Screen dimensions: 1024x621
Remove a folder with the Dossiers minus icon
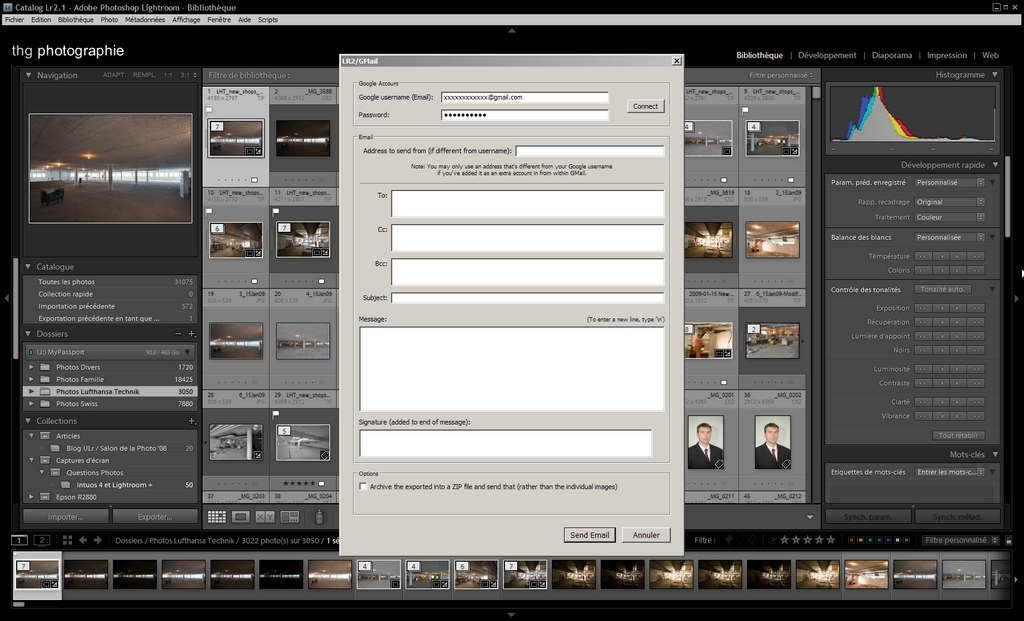(x=178, y=334)
